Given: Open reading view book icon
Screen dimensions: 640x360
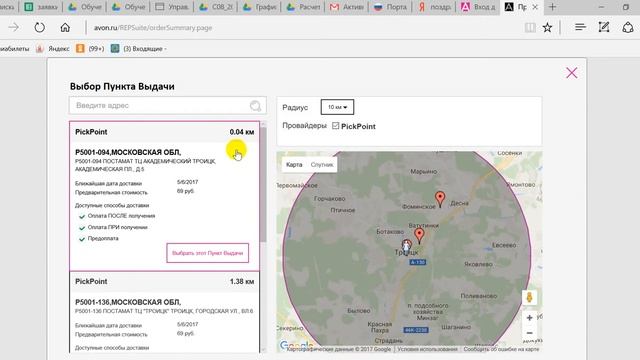Looking at the screenshot, I should pyautogui.click(x=530, y=27).
